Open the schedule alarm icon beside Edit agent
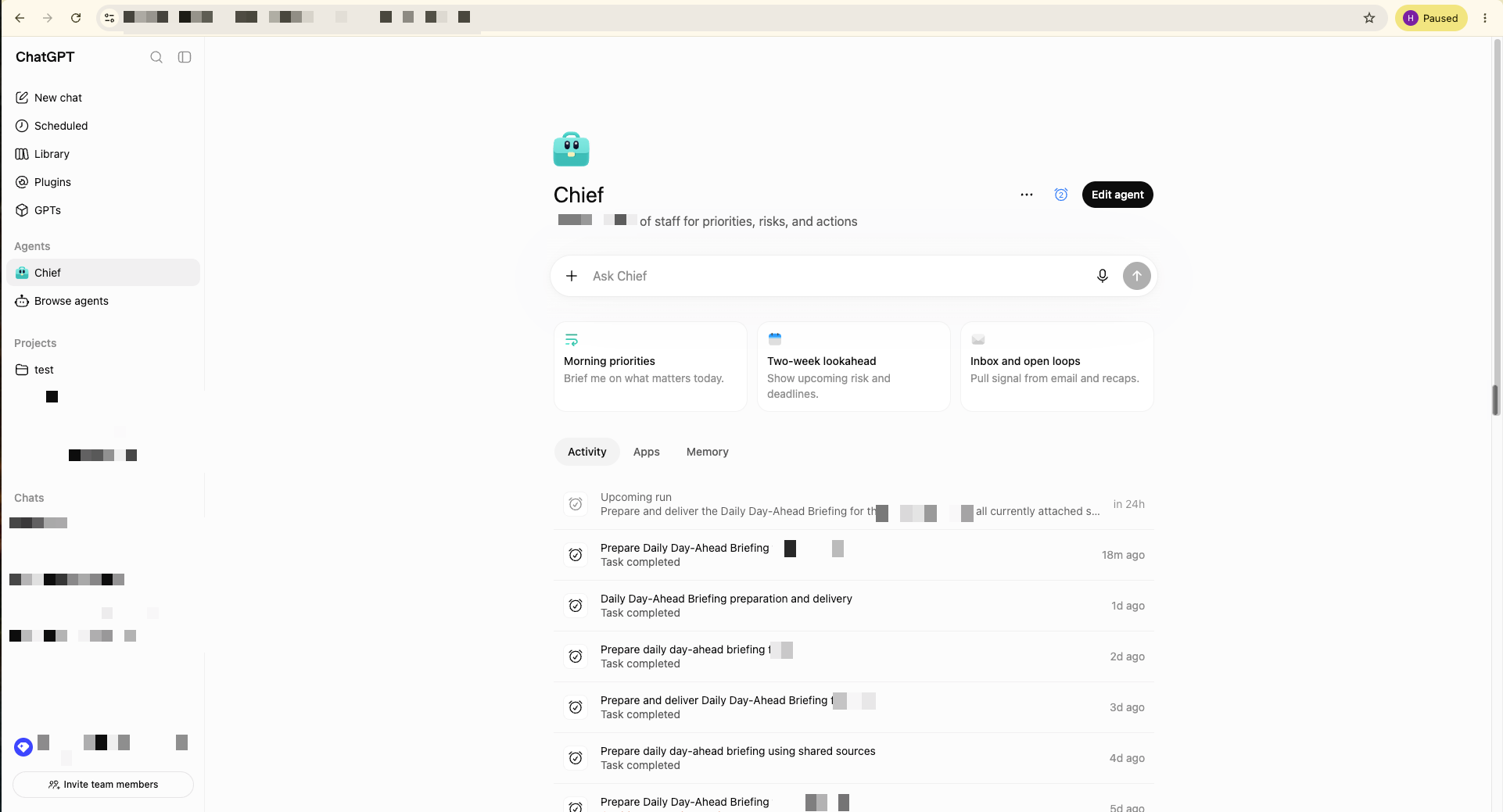 pos(1061,195)
